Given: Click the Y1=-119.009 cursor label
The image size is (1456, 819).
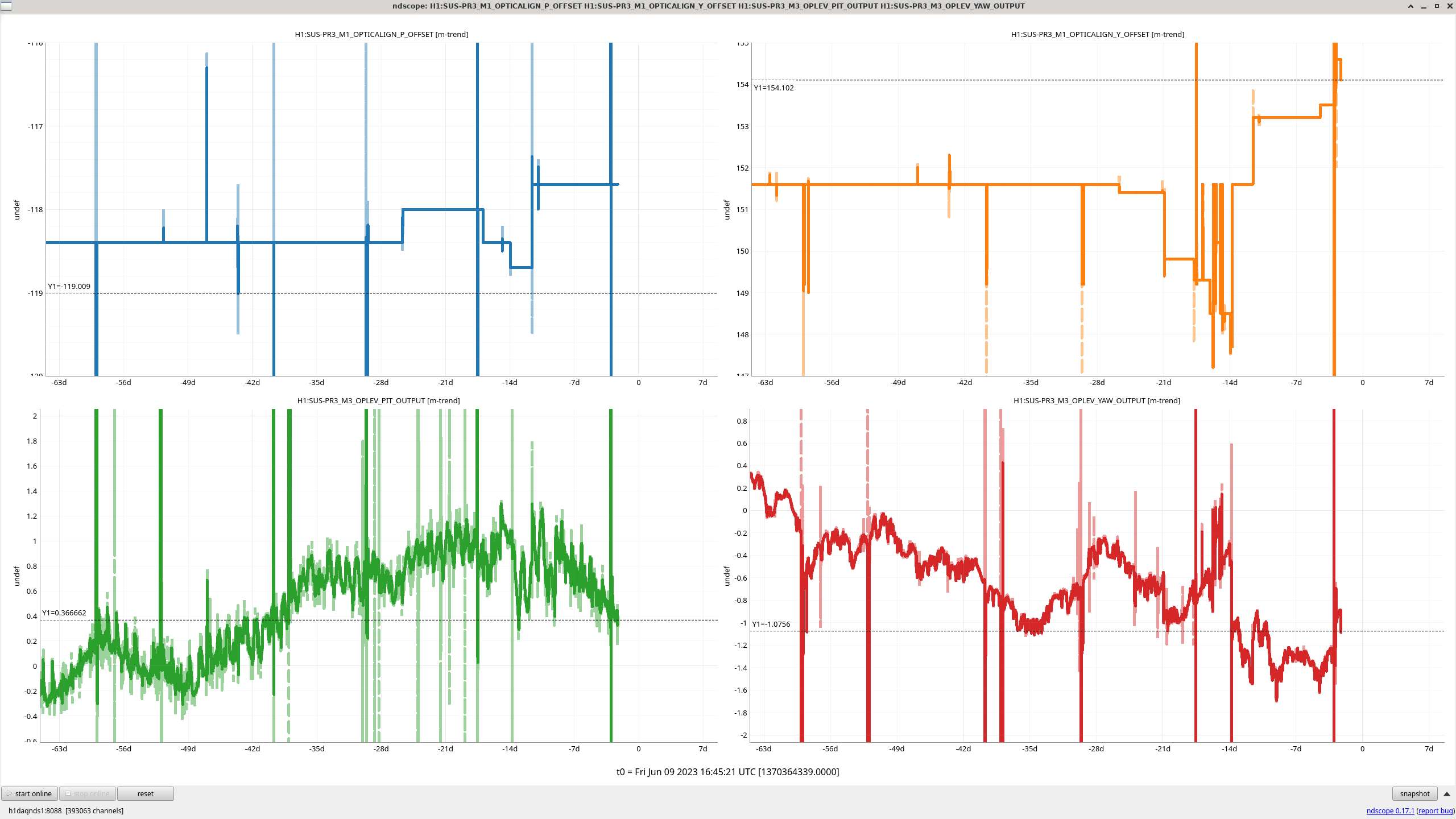Looking at the screenshot, I should pos(69,286).
